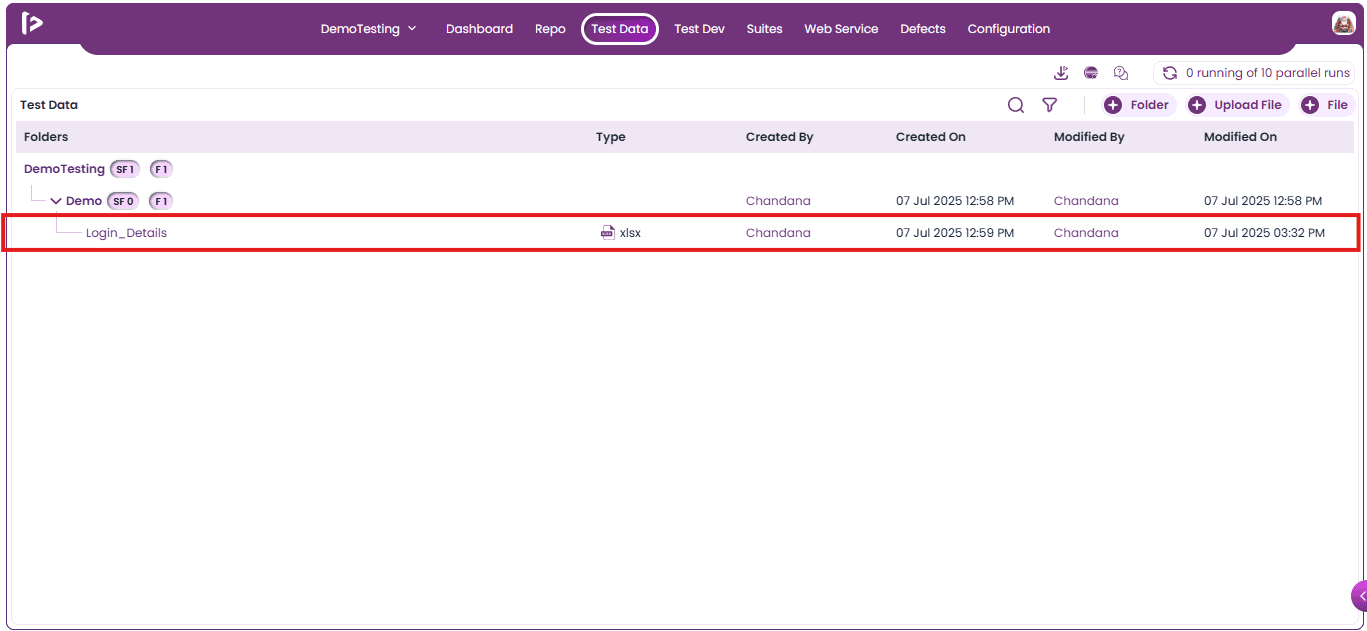The image size is (1367, 631).
Task: Navigate to the Web Service tab
Action: pos(841,29)
